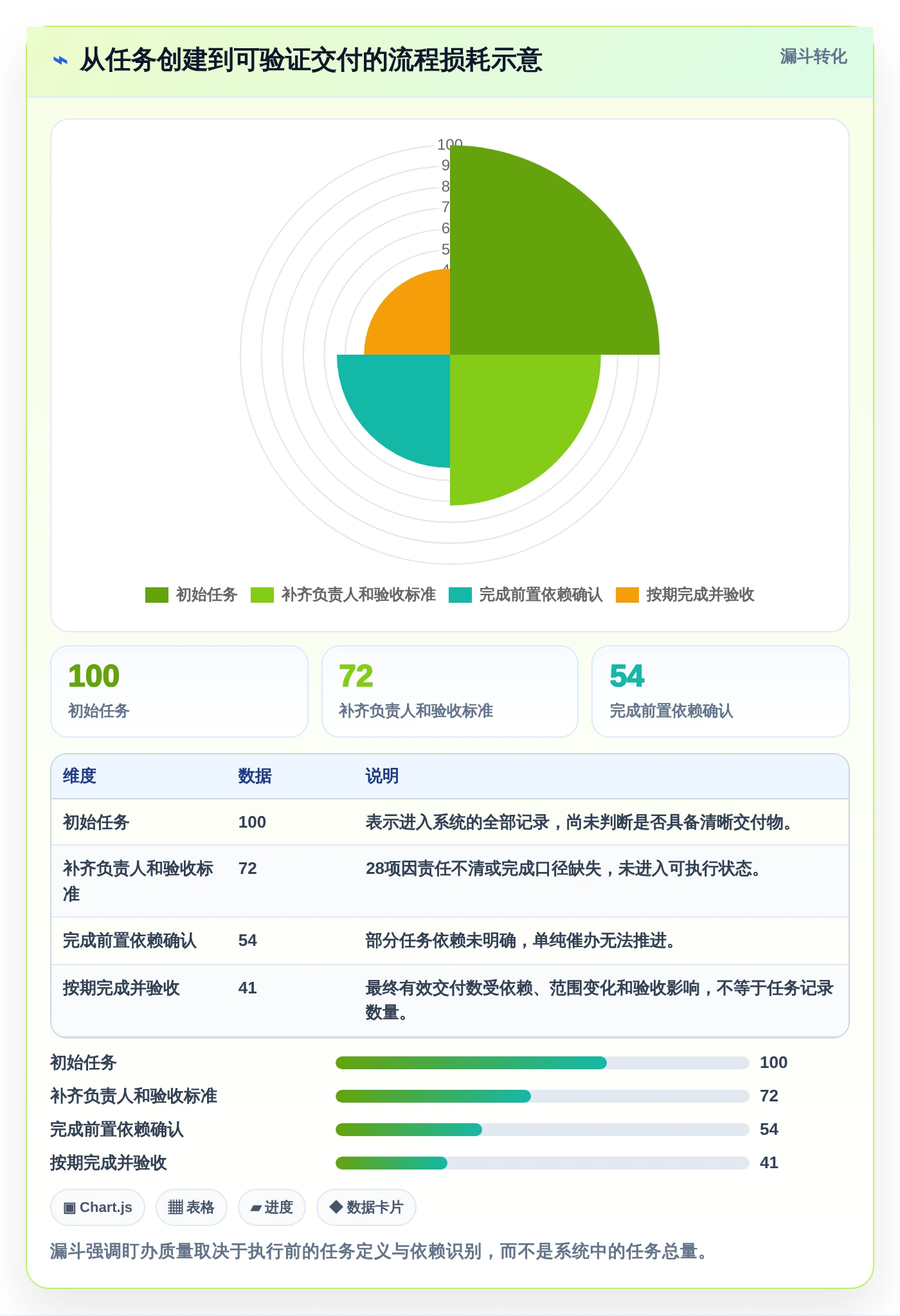Select the 100 初始任务 data card
Image resolution: width=900 pixels, height=1316 pixels.
(179, 691)
